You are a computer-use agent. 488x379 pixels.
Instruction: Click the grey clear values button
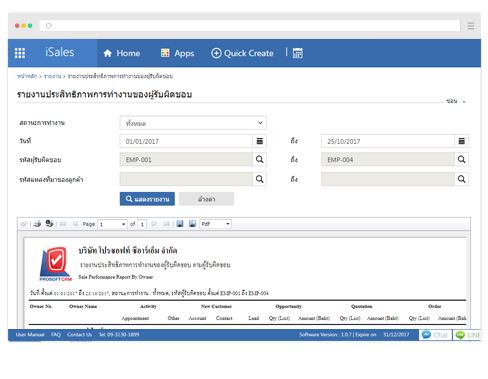[206, 199]
